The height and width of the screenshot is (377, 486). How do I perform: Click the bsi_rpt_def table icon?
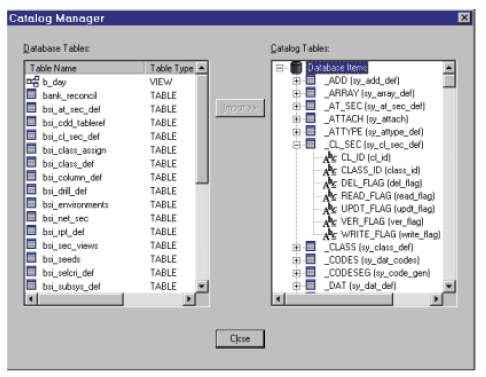click(31, 231)
